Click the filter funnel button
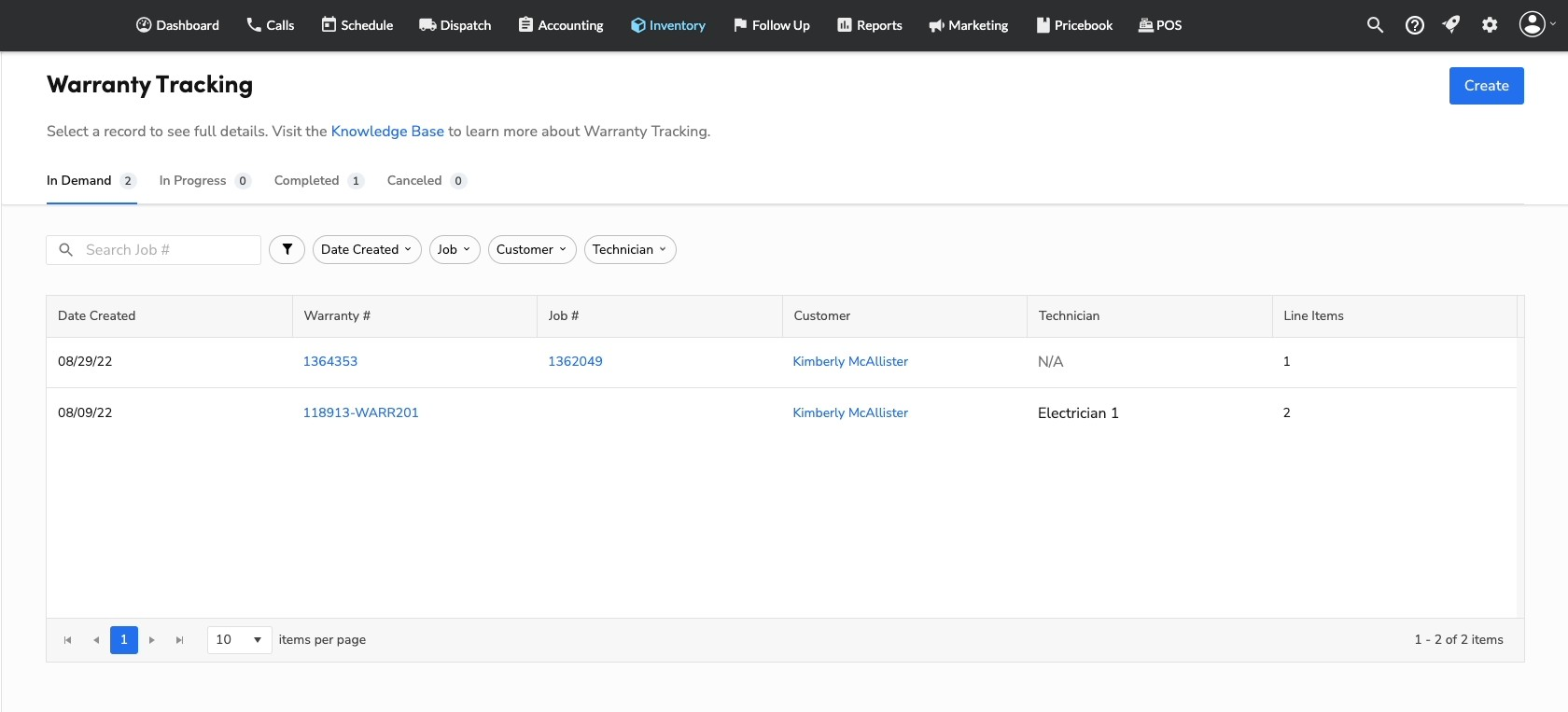1568x712 pixels. (x=287, y=249)
